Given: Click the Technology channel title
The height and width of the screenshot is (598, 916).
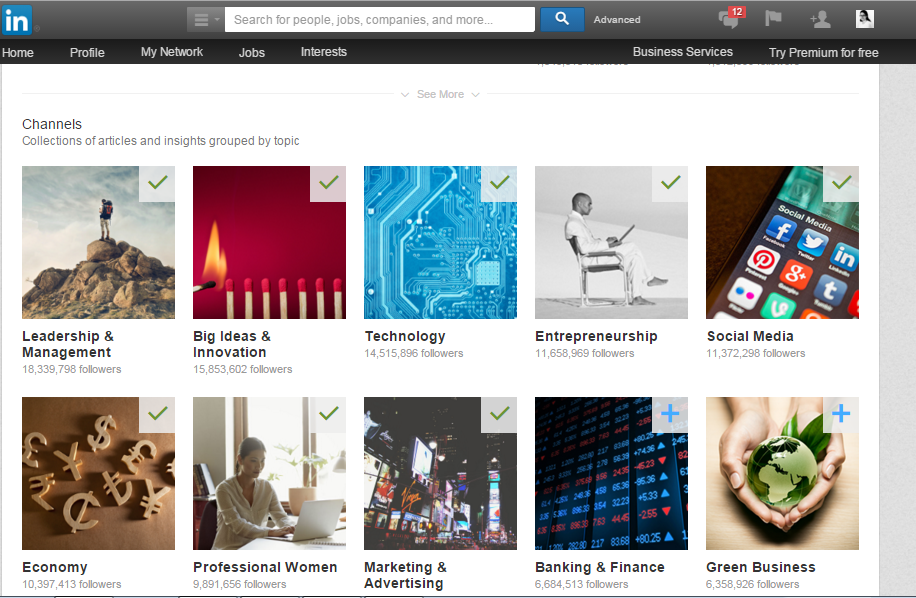Looking at the screenshot, I should (405, 336).
